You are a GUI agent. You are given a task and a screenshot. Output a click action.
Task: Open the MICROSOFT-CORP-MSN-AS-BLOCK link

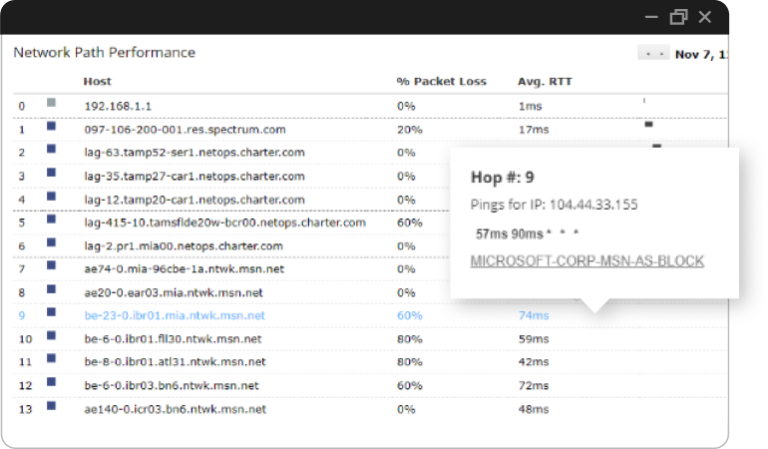(587, 261)
